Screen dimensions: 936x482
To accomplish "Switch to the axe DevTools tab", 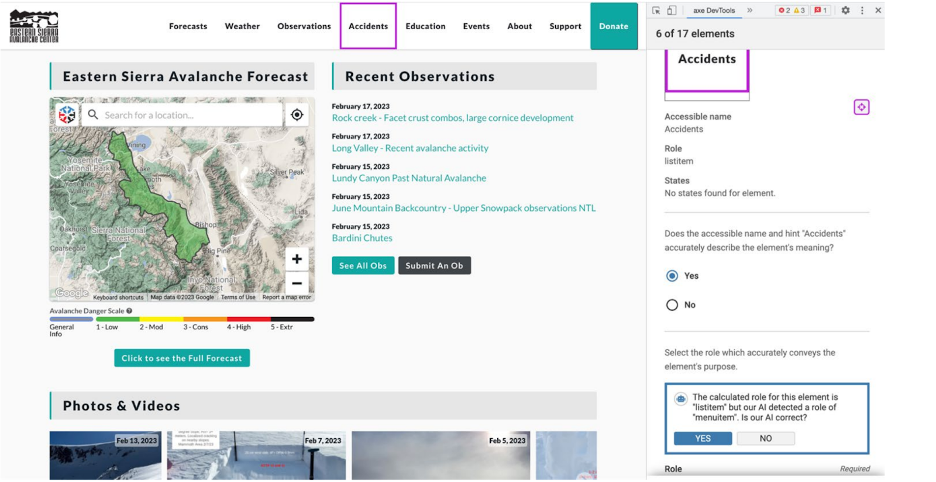I will (714, 10).
